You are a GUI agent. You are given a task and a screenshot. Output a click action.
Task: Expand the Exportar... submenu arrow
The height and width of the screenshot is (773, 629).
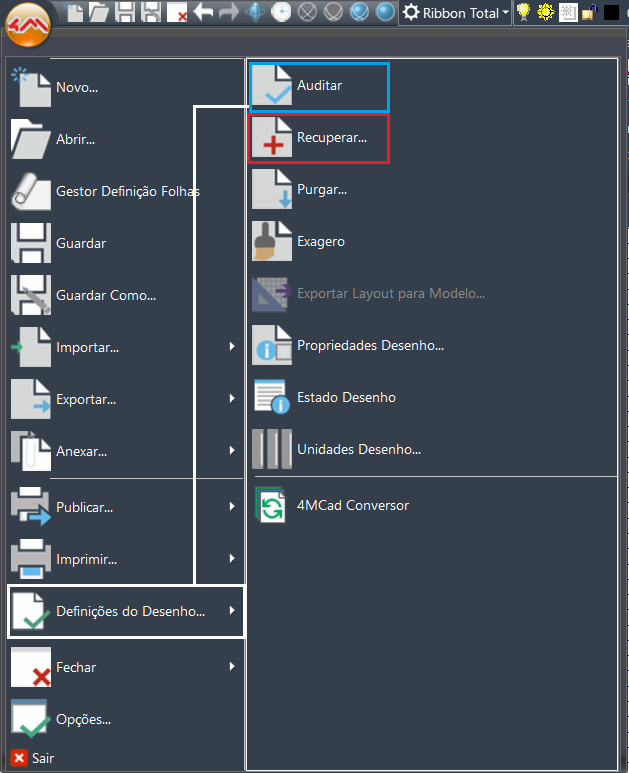tap(232, 398)
